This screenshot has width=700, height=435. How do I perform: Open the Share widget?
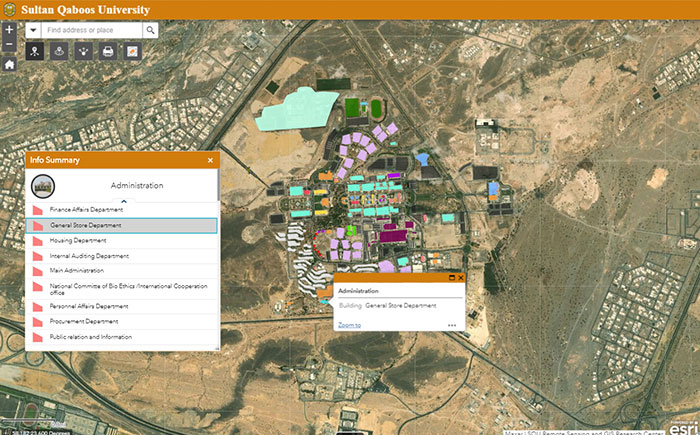(x=83, y=51)
